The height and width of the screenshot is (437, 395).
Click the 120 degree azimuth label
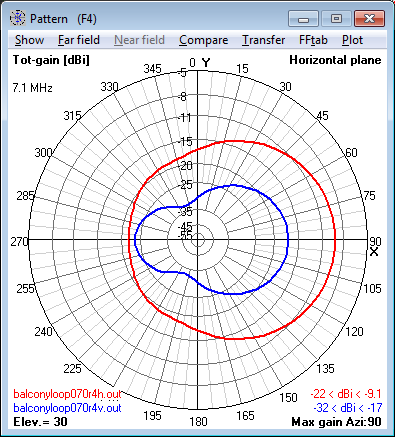pyautogui.click(x=354, y=332)
